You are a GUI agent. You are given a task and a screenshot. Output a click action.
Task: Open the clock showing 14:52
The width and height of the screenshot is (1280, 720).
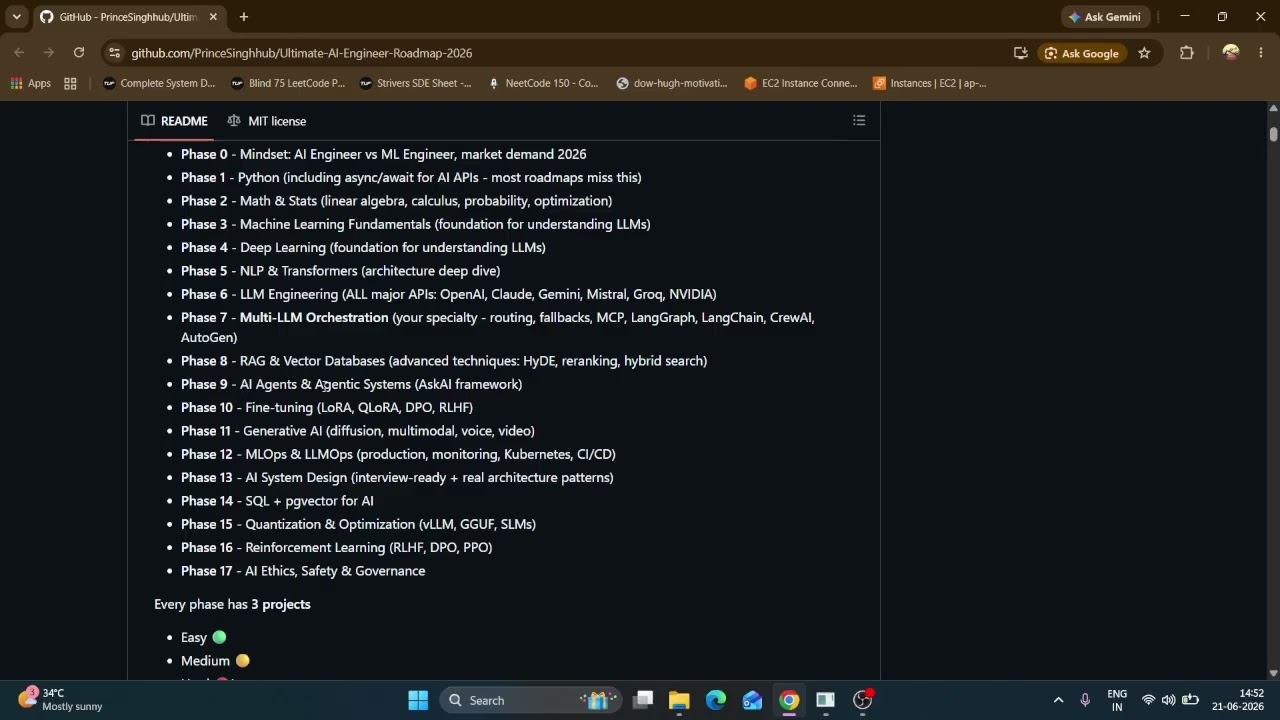[1238, 700]
